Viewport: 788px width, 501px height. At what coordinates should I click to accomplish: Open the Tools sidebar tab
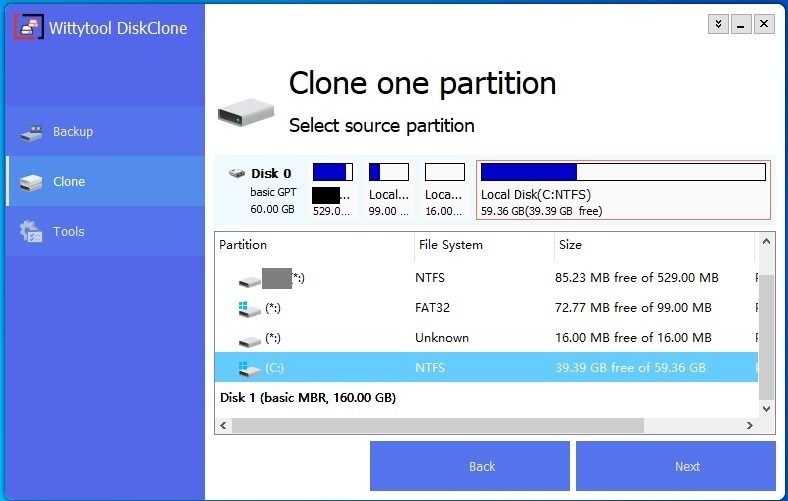click(105, 231)
